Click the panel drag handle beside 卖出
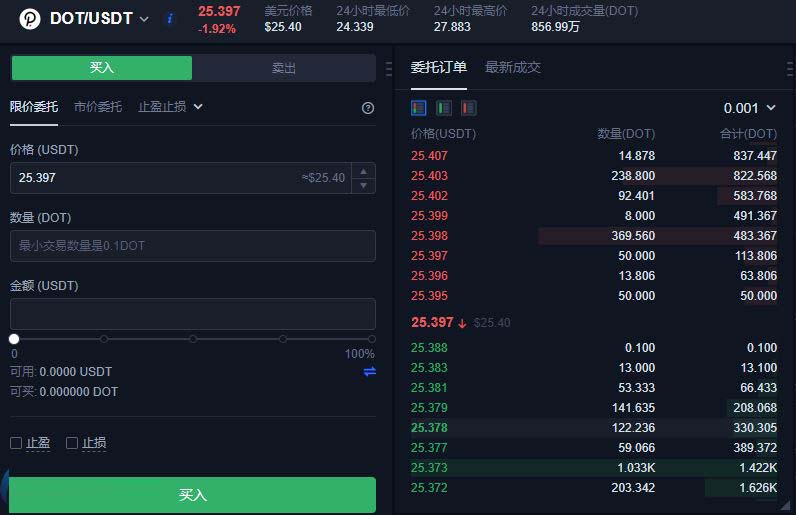Image resolution: width=796 pixels, height=515 pixels. click(x=388, y=69)
